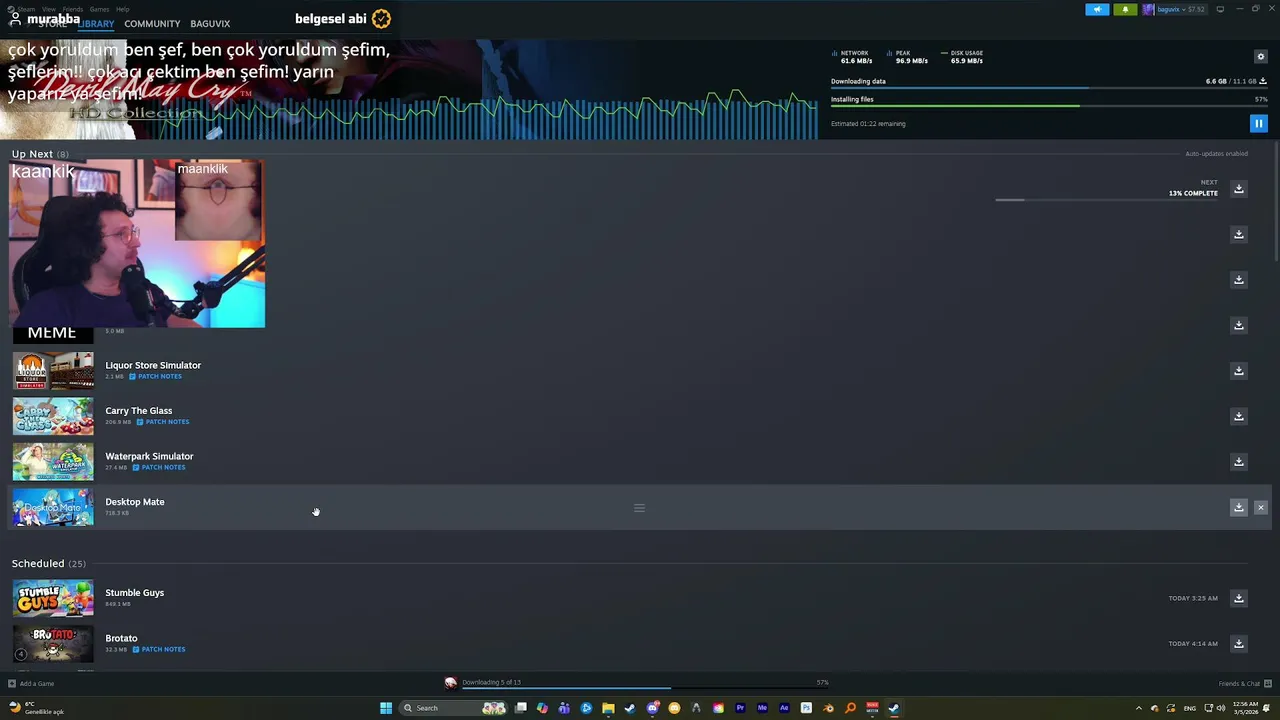Select the Waterpark Simulator game title
1280x720 pixels.
[x=149, y=456]
